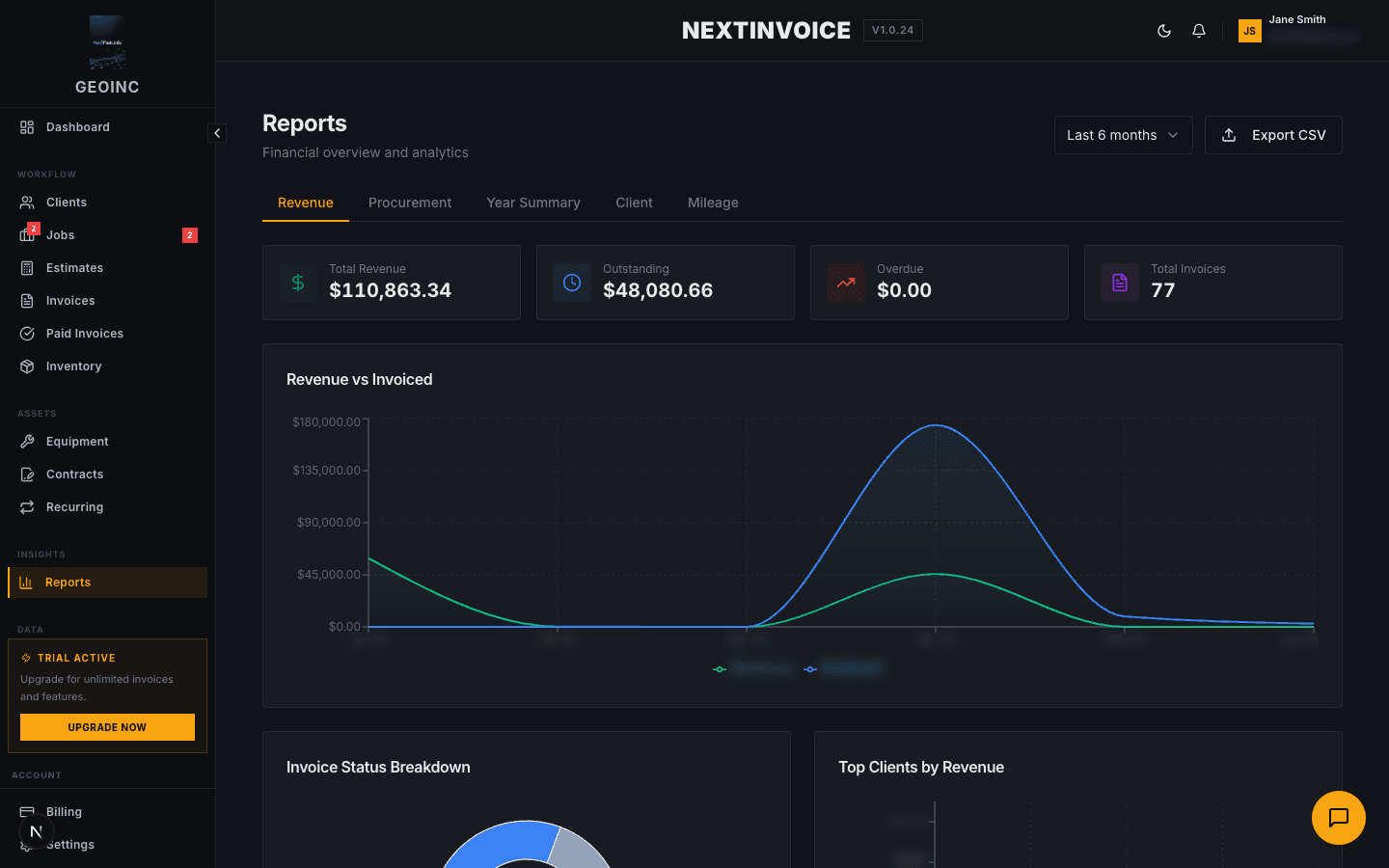The image size is (1389, 868).
Task: Toggle the blue series in chart legend
Action: click(842, 668)
